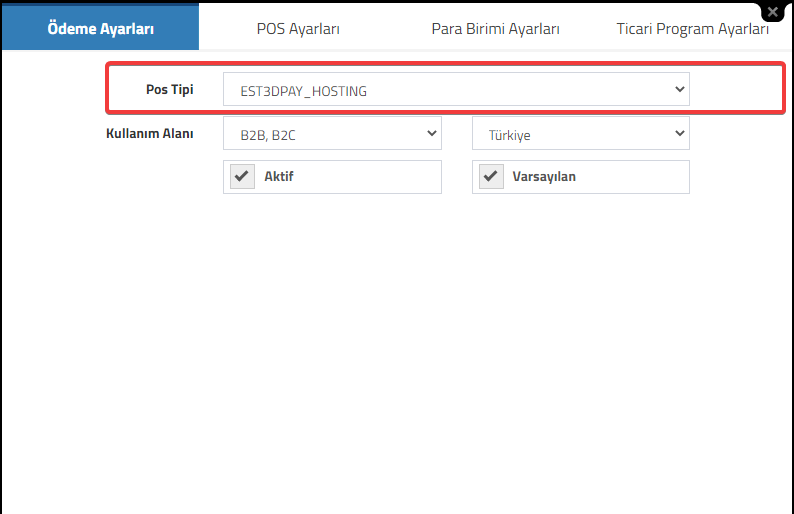
Task: Uncheck the Aktif checkbox
Action: click(x=242, y=176)
